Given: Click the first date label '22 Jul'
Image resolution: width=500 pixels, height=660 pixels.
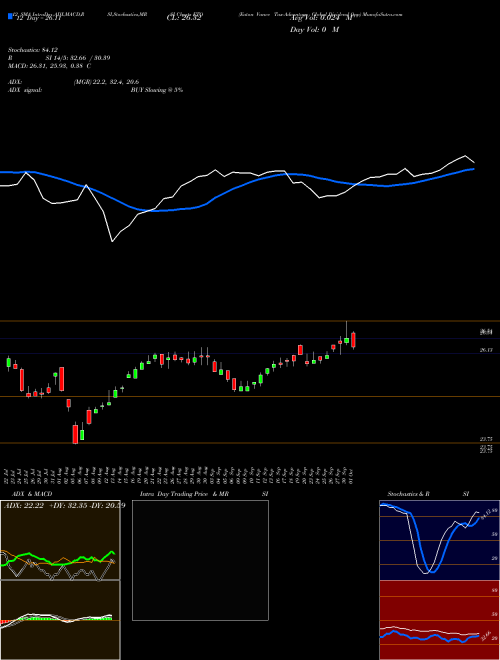Looking at the screenshot, I should (x=8, y=474).
